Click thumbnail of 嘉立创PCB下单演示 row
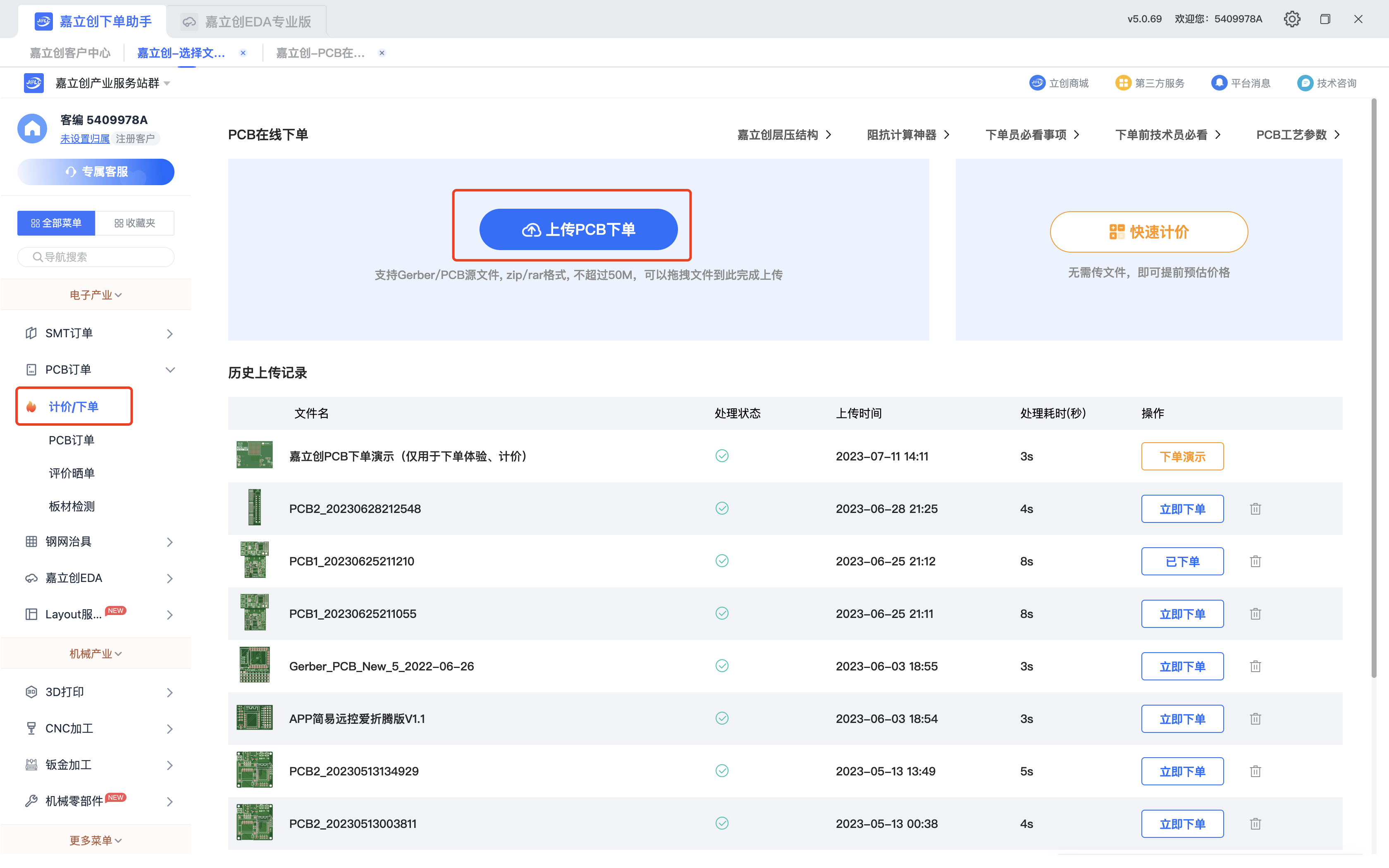This screenshot has width=1389, height=868. pyautogui.click(x=254, y=455)
